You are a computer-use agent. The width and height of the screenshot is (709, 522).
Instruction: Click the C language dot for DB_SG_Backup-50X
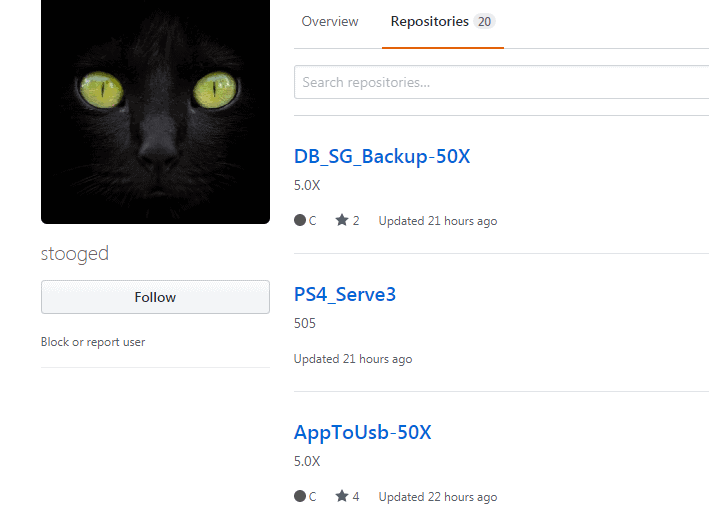pos(300,220)
